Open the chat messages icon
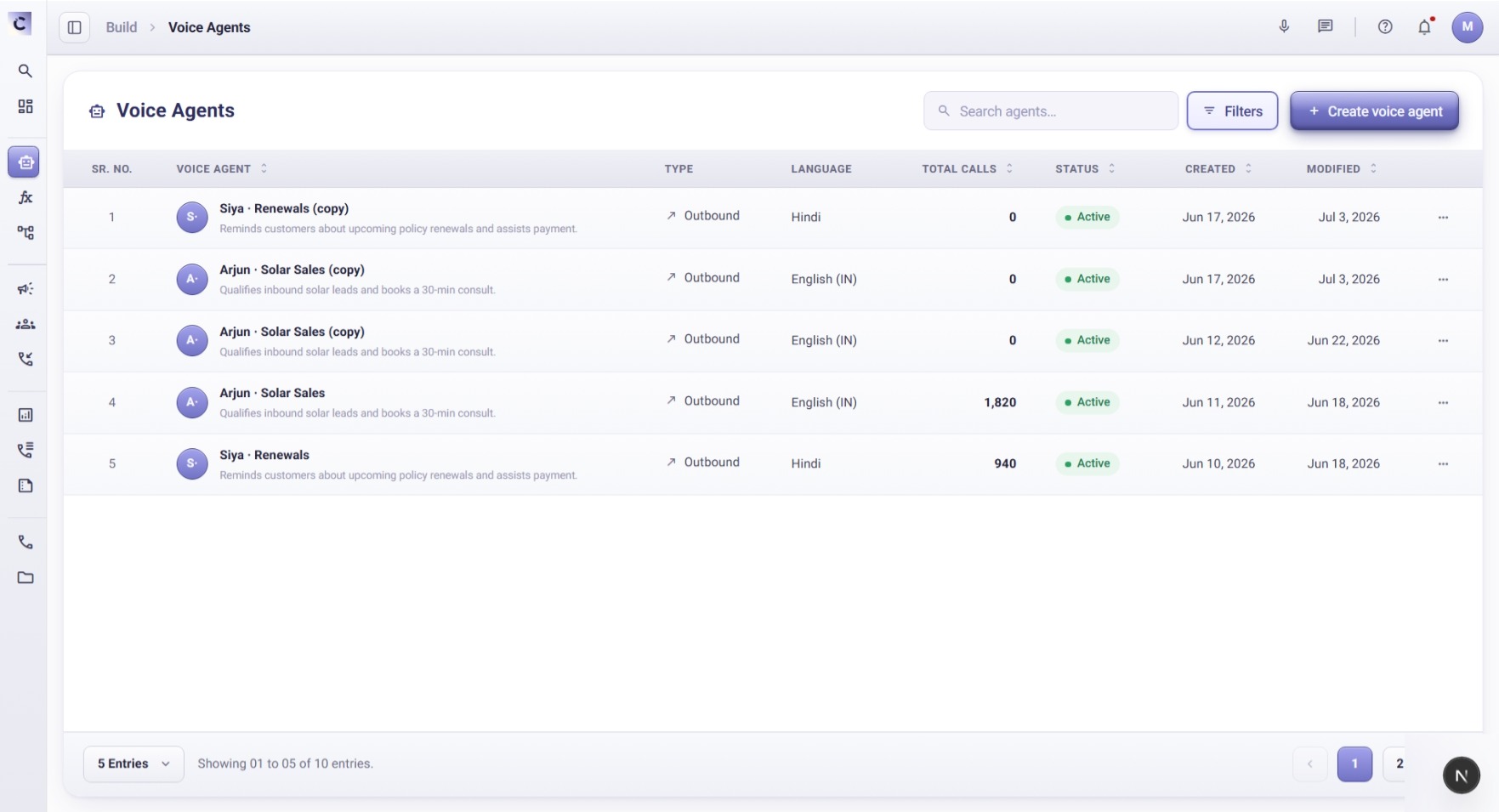The width and height of the screenshot is (1499, 812). tap(1325, 26)
